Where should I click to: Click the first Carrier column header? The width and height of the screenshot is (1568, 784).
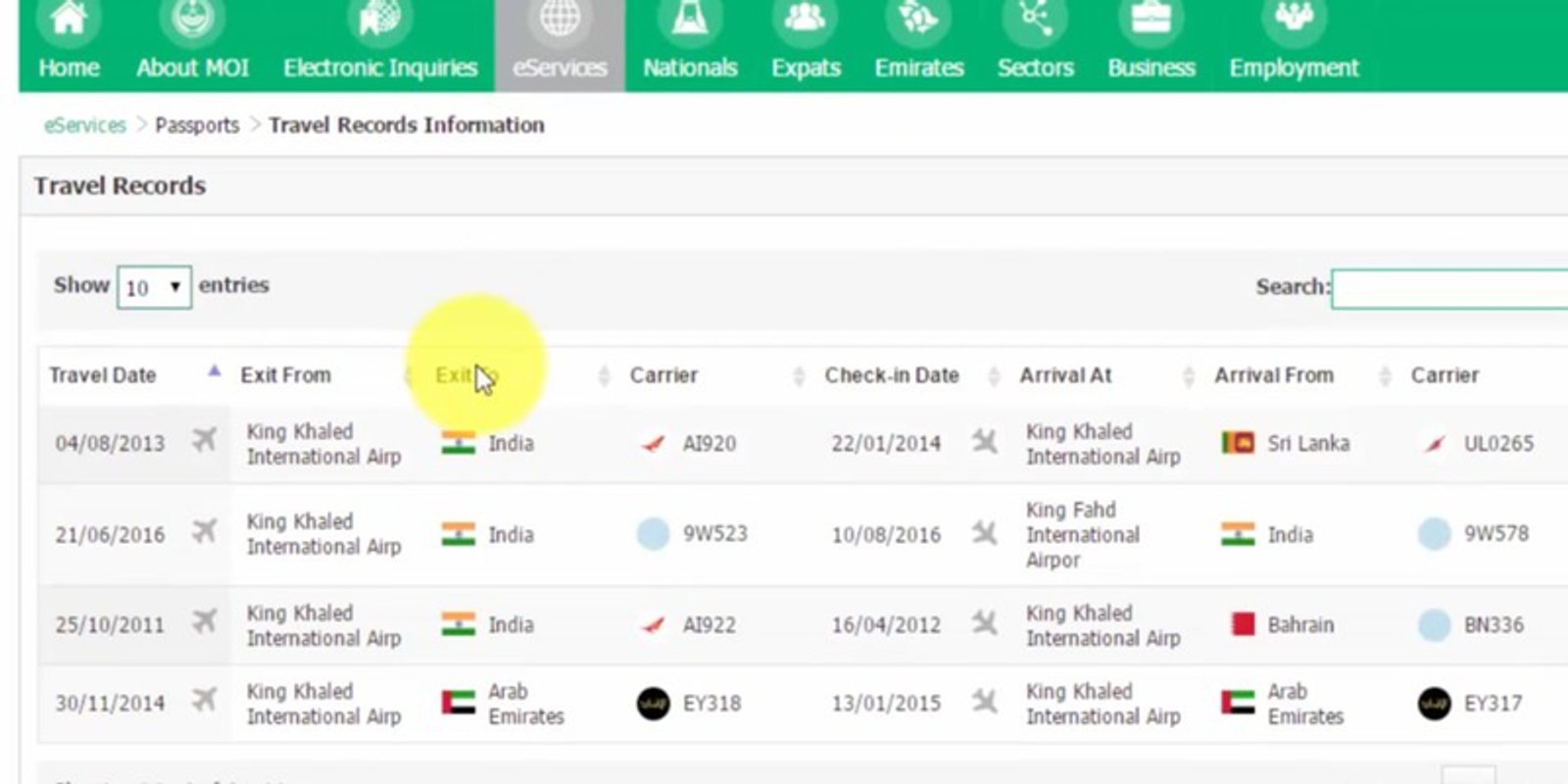(x=663, y=375)
